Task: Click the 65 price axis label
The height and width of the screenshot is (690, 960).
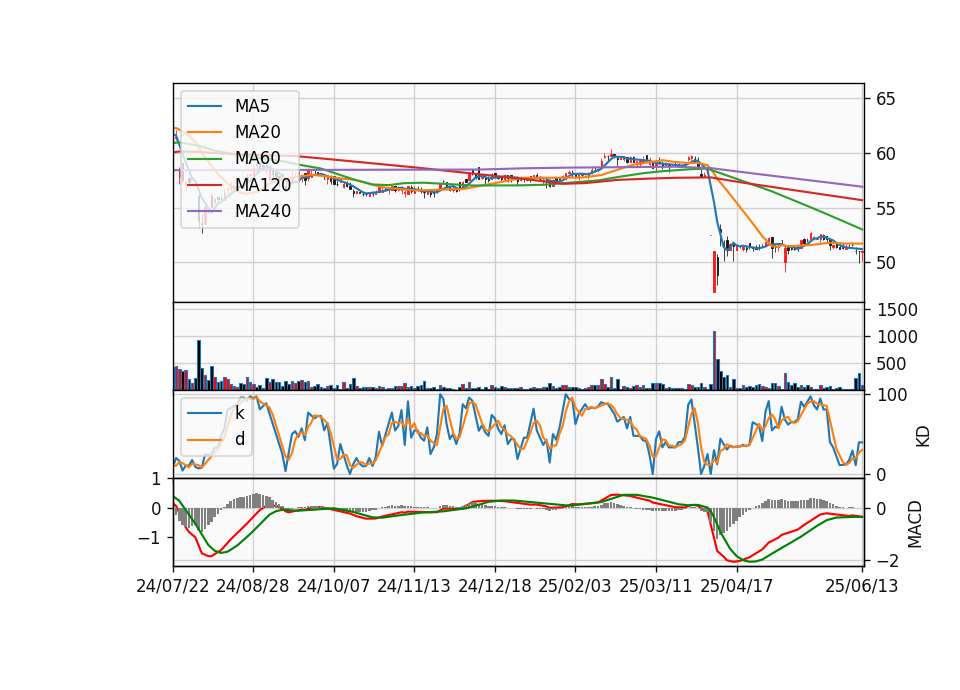Action: coord(885,99)
